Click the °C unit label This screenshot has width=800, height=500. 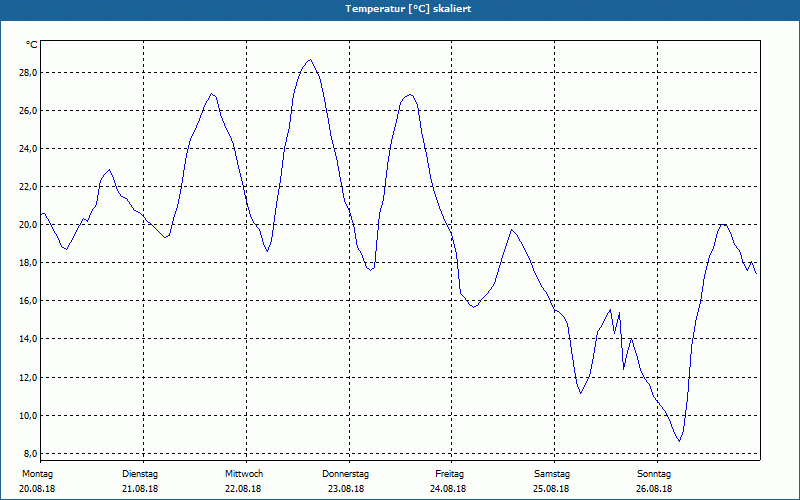point(32,45)
